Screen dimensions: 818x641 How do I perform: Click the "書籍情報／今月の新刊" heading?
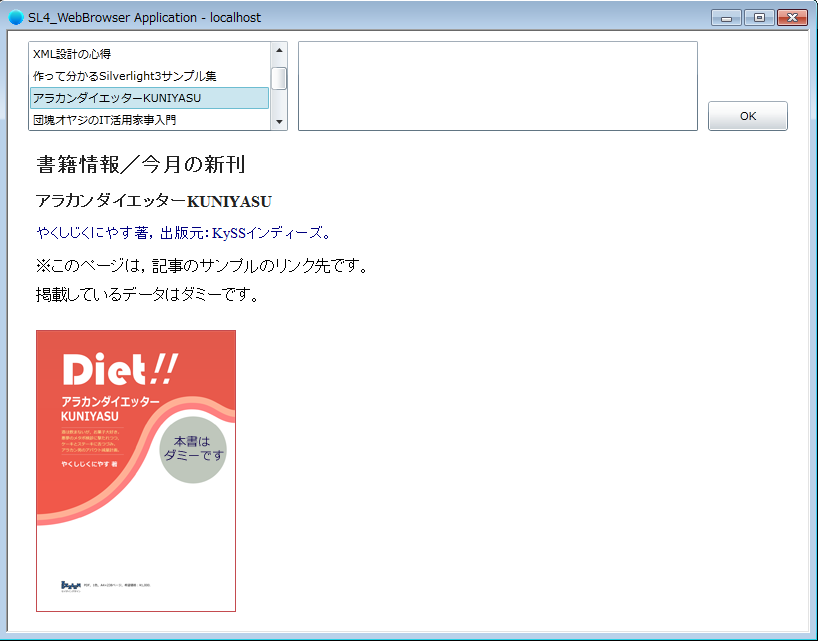click(x=141, y=164)
